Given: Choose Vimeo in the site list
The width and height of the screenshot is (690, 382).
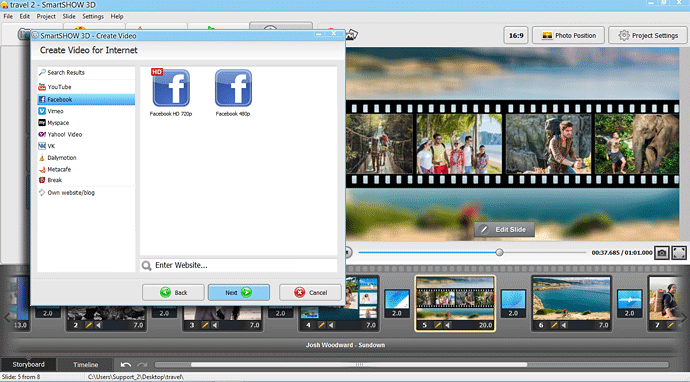Looking at the screenshot, I should point(86,111).
